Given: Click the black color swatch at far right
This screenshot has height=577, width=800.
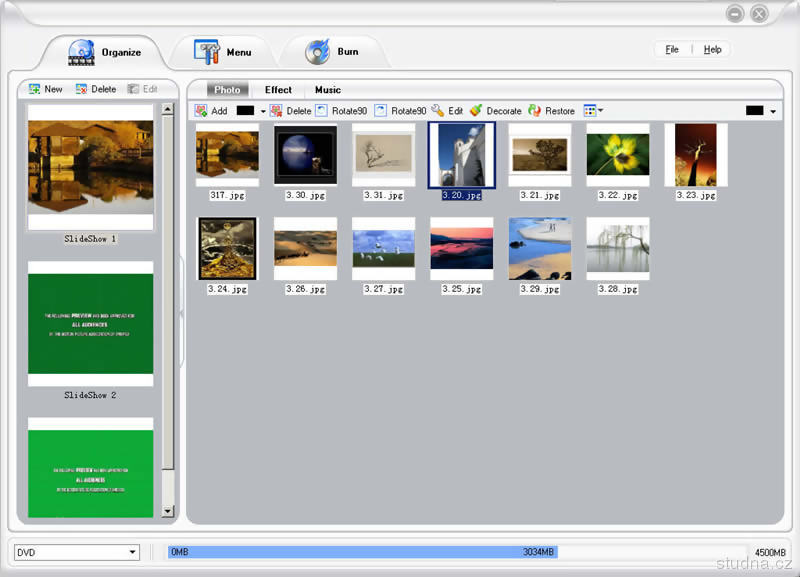Looking at the screenshot, I should point(755,111).
